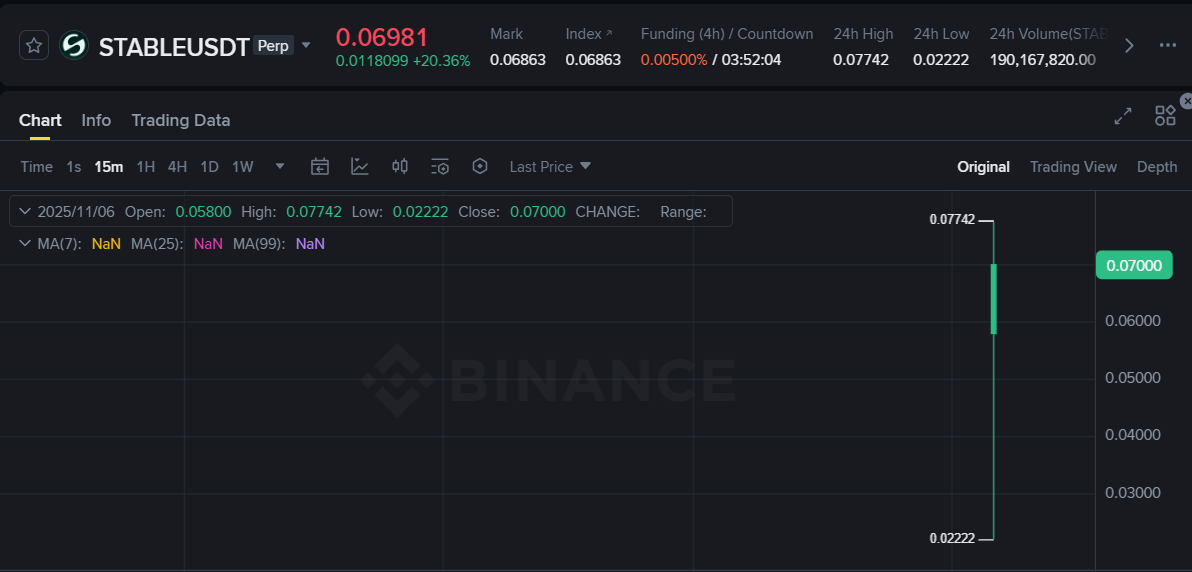
Task: Click the hexagon chart preferences icon
Action: tap(480, 166)
